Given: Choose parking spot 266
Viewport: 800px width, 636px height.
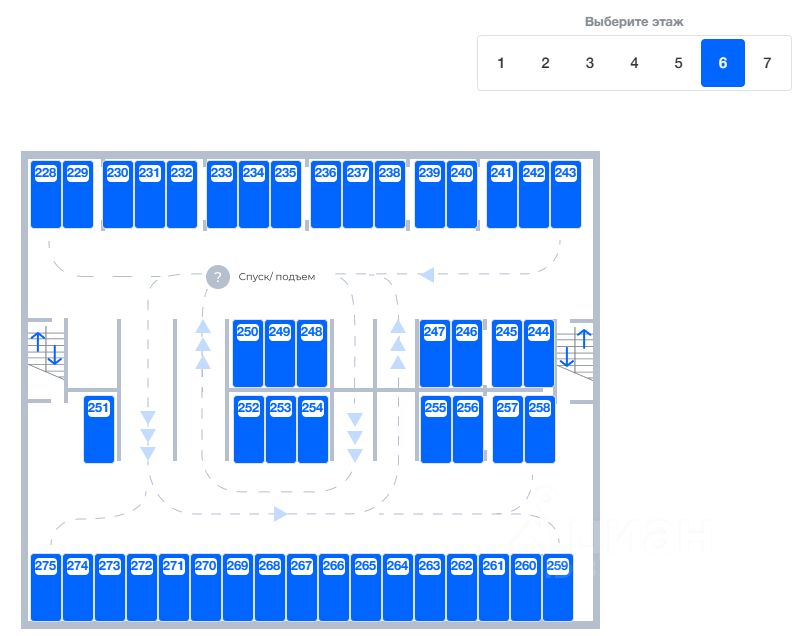Looking at the screenshot, I should [x=334, y=588].
